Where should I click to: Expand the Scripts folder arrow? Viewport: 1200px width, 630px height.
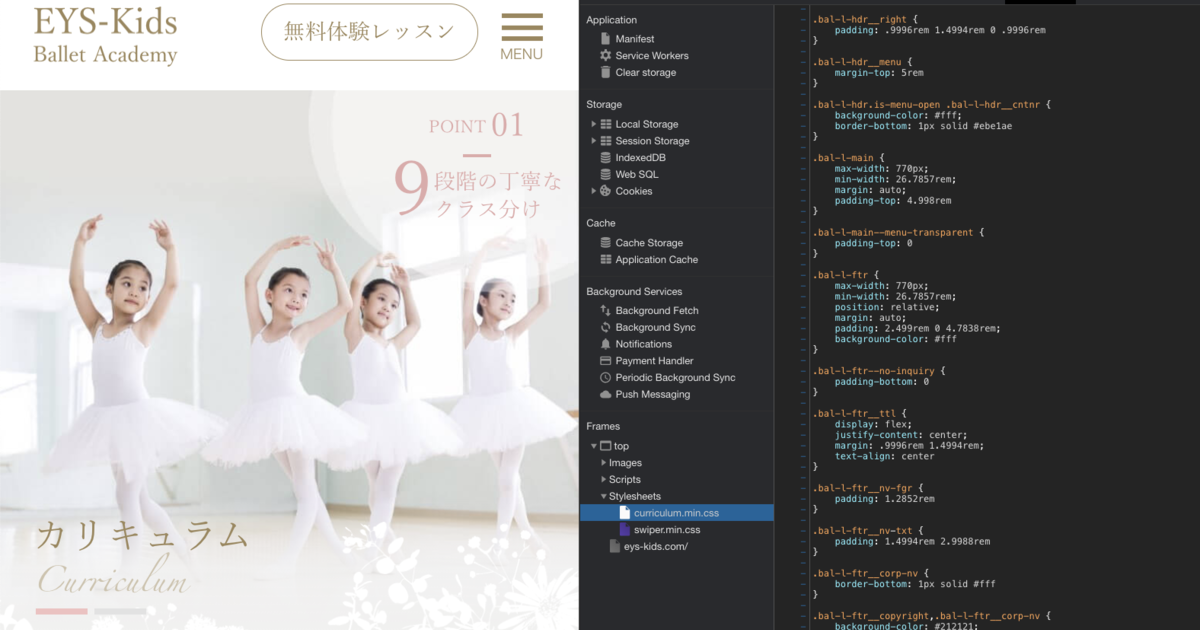click(603, 480)
